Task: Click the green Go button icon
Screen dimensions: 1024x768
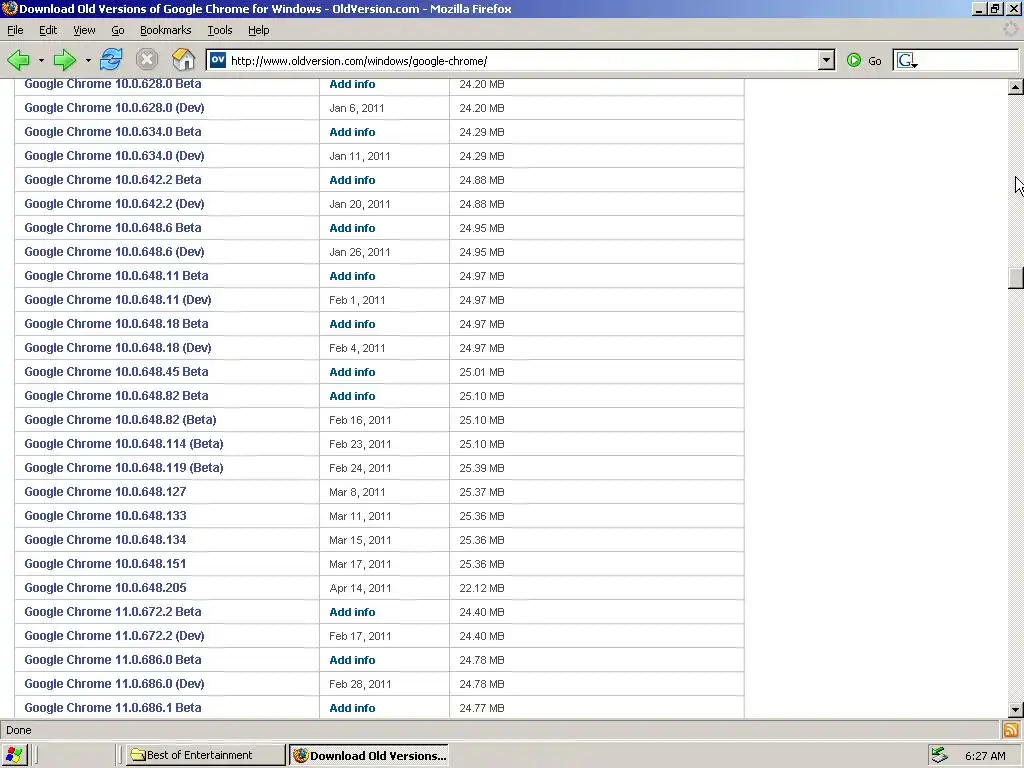Action: click(854, 60)
